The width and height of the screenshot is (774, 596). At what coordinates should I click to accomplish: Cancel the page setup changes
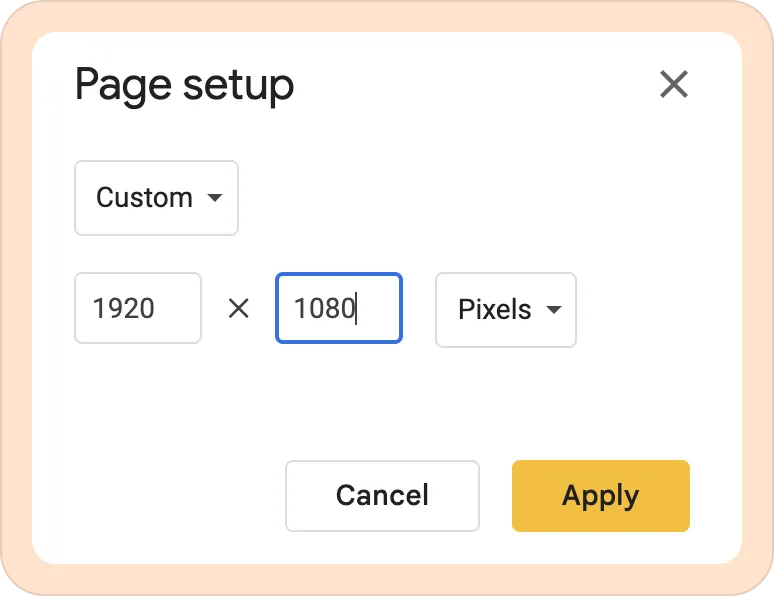click(383, 496)
